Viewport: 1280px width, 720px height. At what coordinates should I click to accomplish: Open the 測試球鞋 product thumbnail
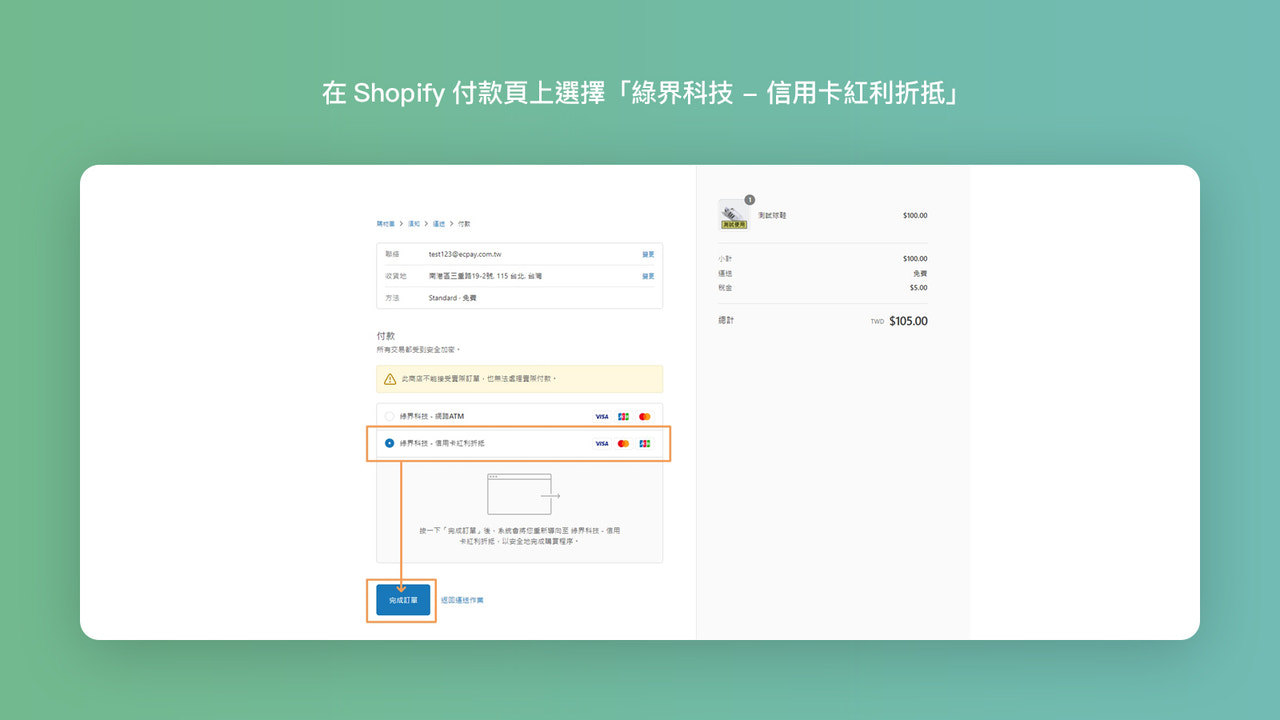click(x=733, y=214)
